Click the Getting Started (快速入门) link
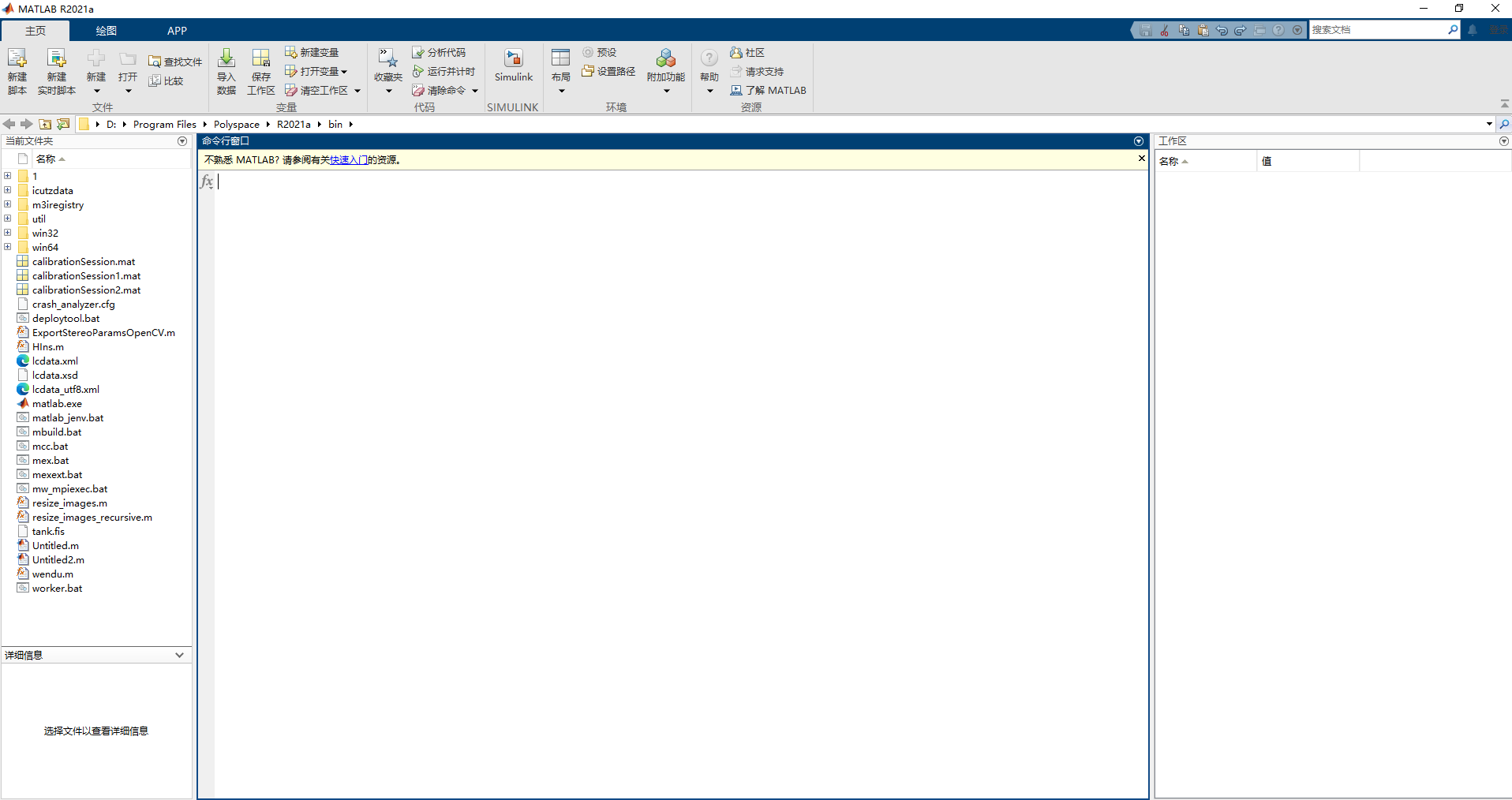 coord(349,159)
